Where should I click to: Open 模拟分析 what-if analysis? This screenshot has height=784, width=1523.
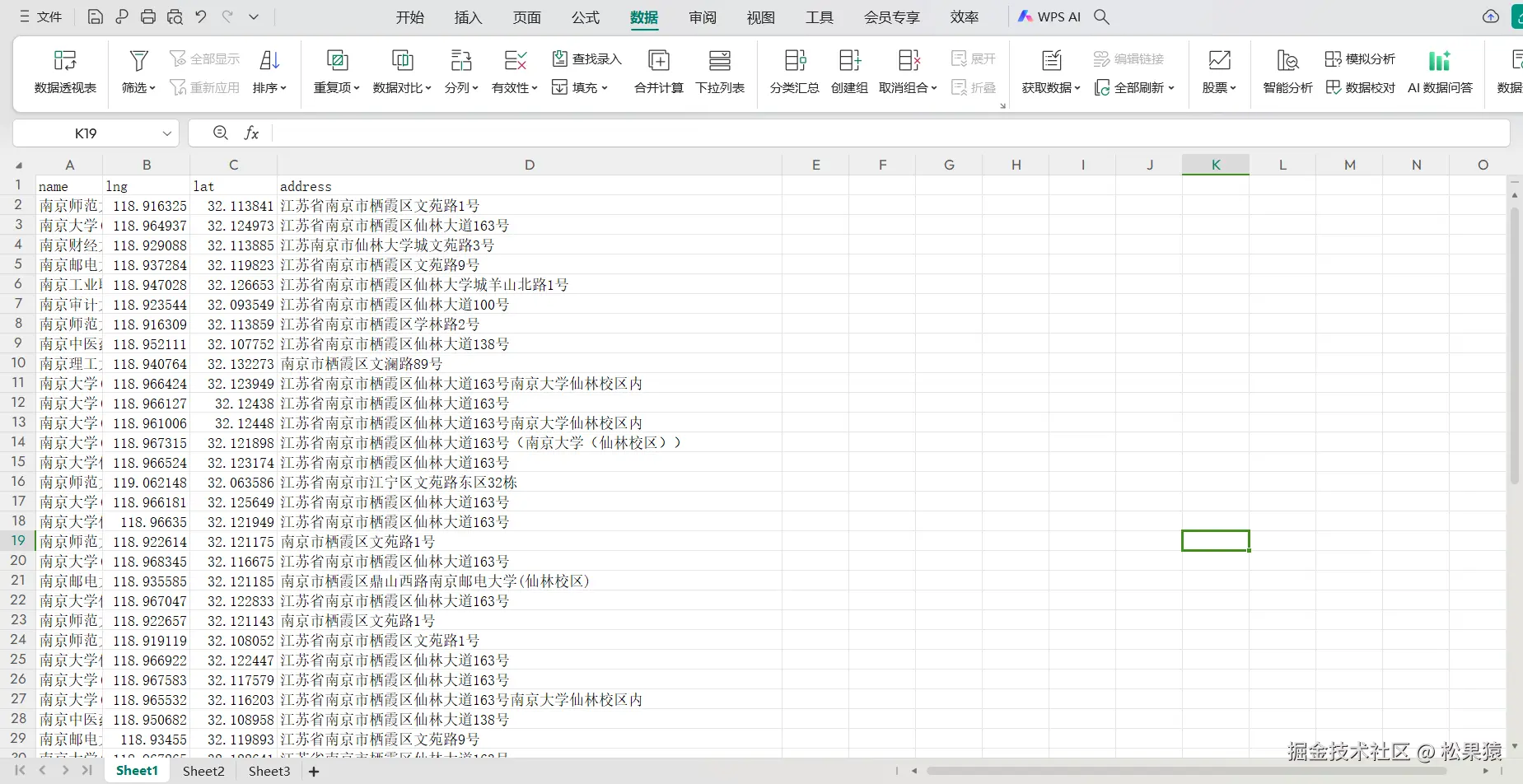[x=1360, y=58]
